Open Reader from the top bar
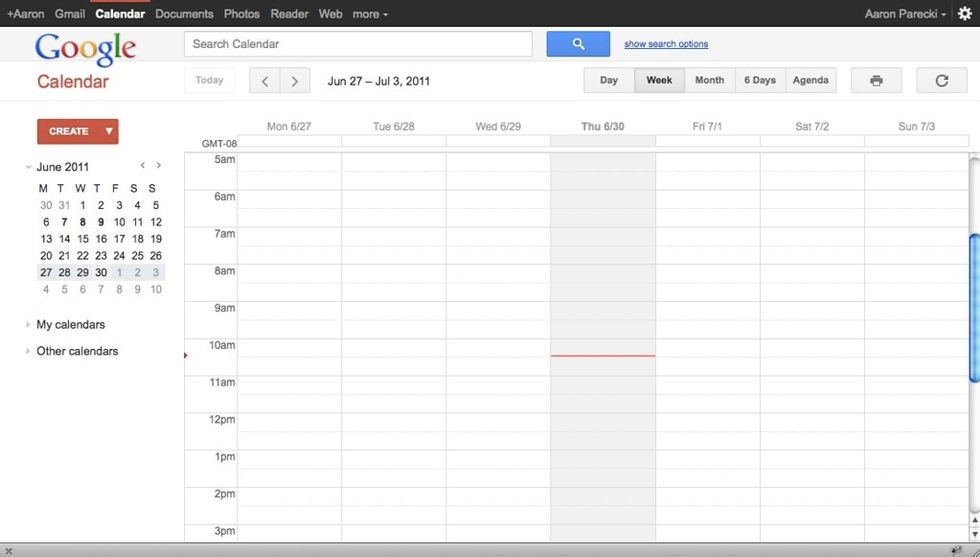 (x=289, y=14)
